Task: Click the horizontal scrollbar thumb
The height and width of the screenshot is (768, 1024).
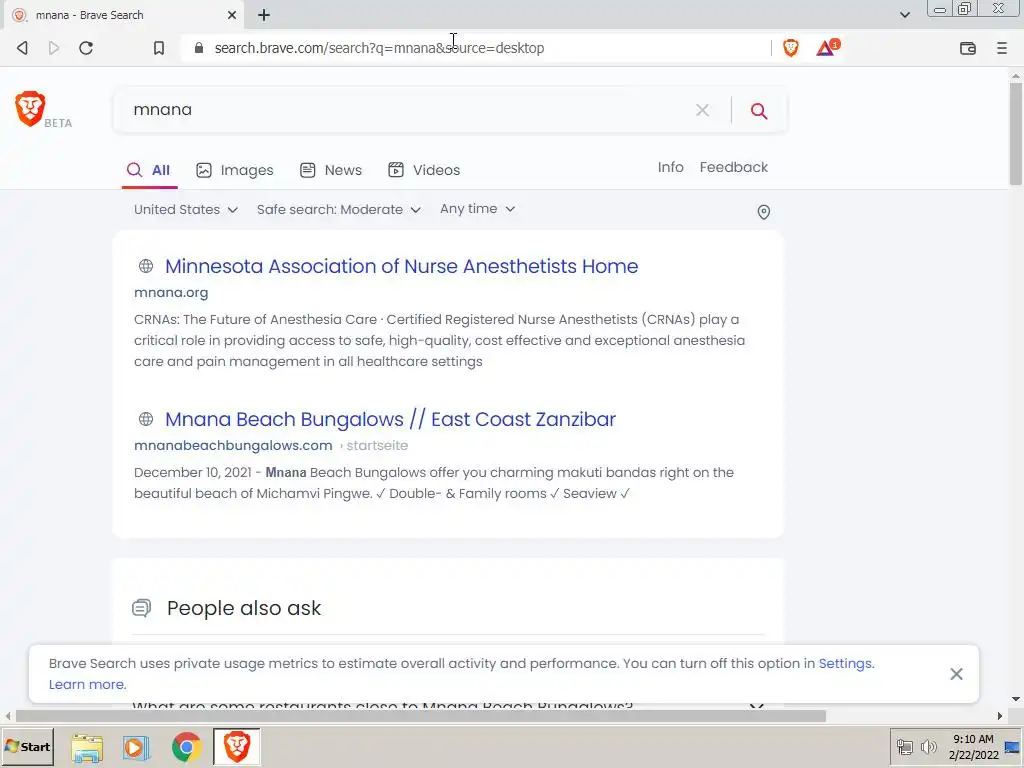Action: [421, 716]
